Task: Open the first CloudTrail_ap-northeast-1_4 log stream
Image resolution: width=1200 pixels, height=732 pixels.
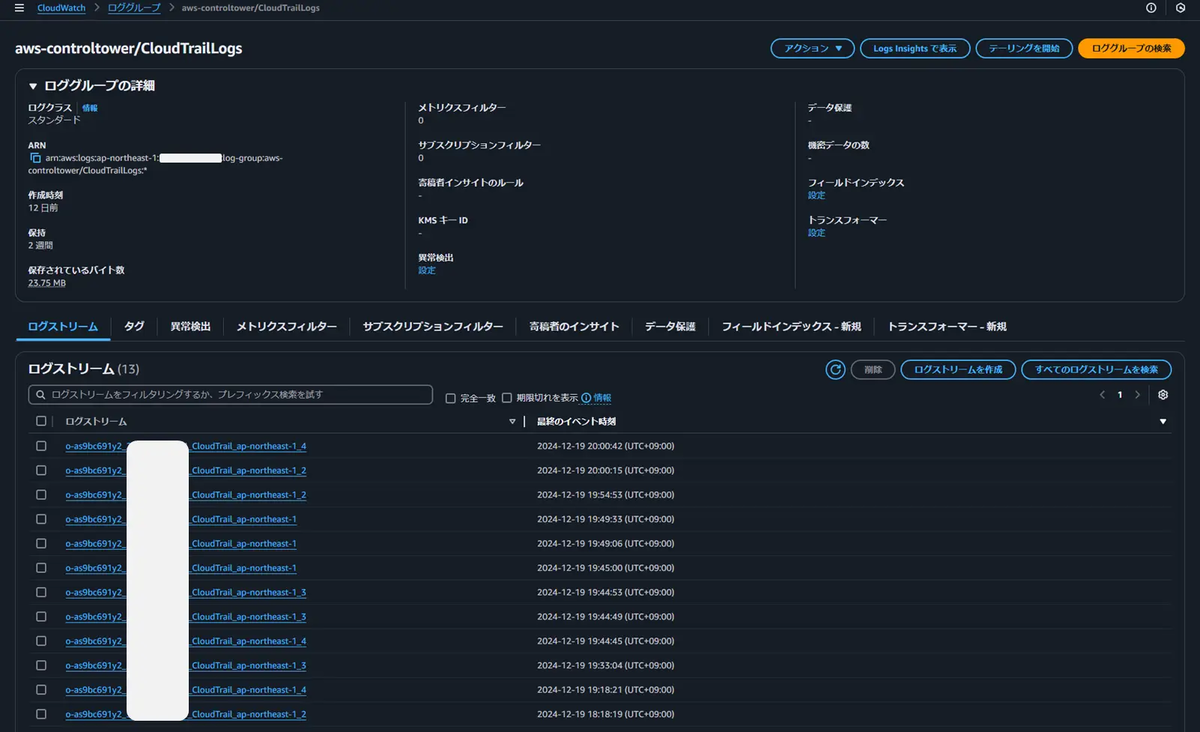Action: (x=186, y=446)
